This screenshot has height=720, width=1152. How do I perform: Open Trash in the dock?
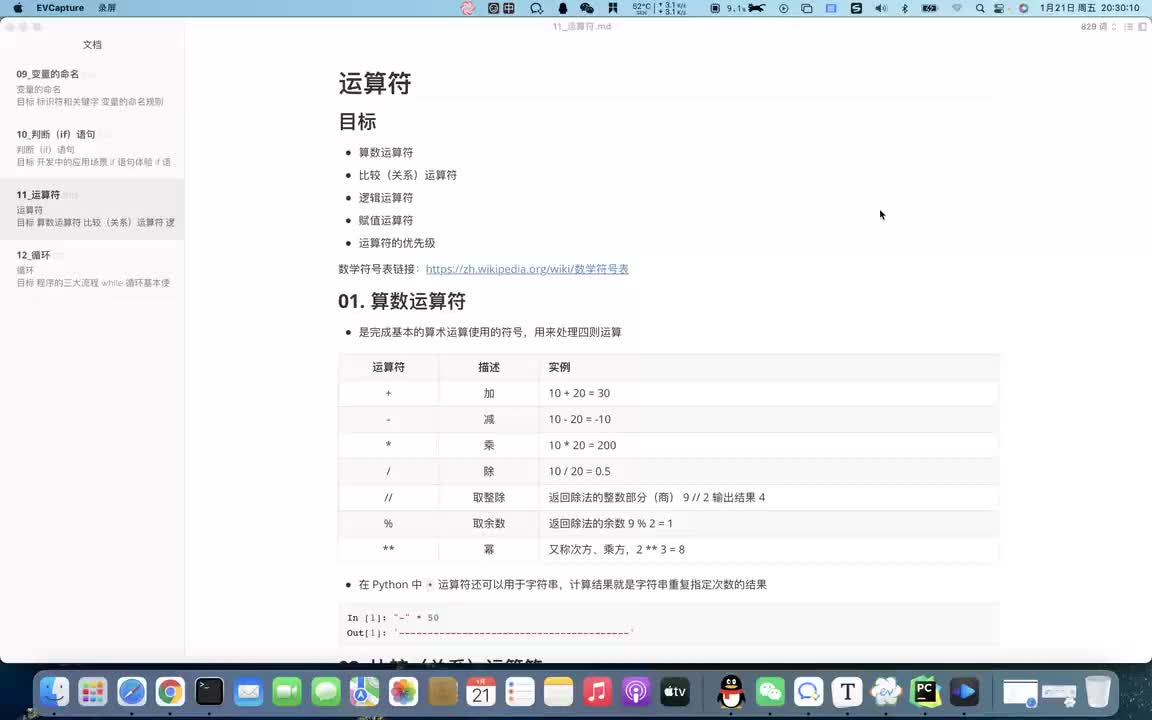(1098, 691)
